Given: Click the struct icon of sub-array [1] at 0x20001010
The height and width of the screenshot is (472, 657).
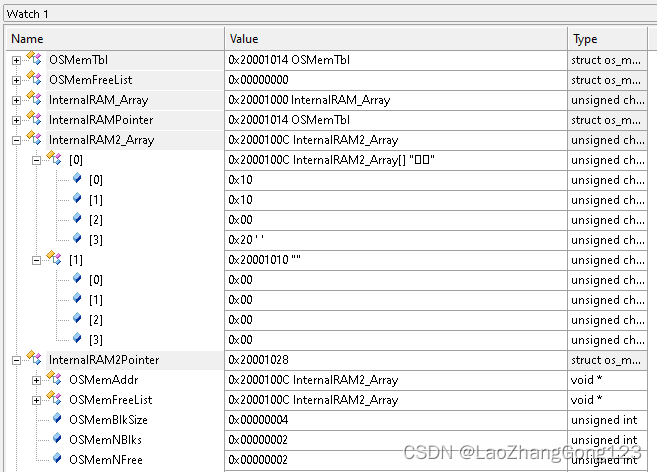Looking at the screenshot, I should pyautogui.click(x=54, y=259).
